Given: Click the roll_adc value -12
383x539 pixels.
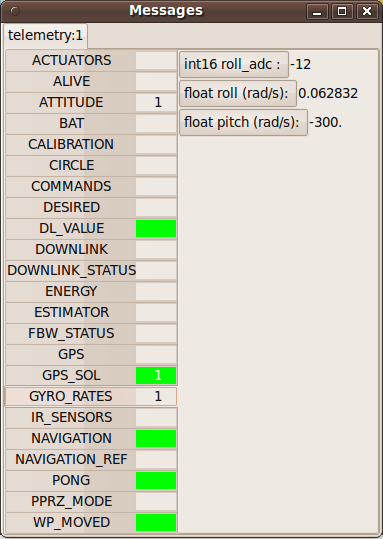Looking at the screenshot, I should pyautogui.click(x=300, y=64).
